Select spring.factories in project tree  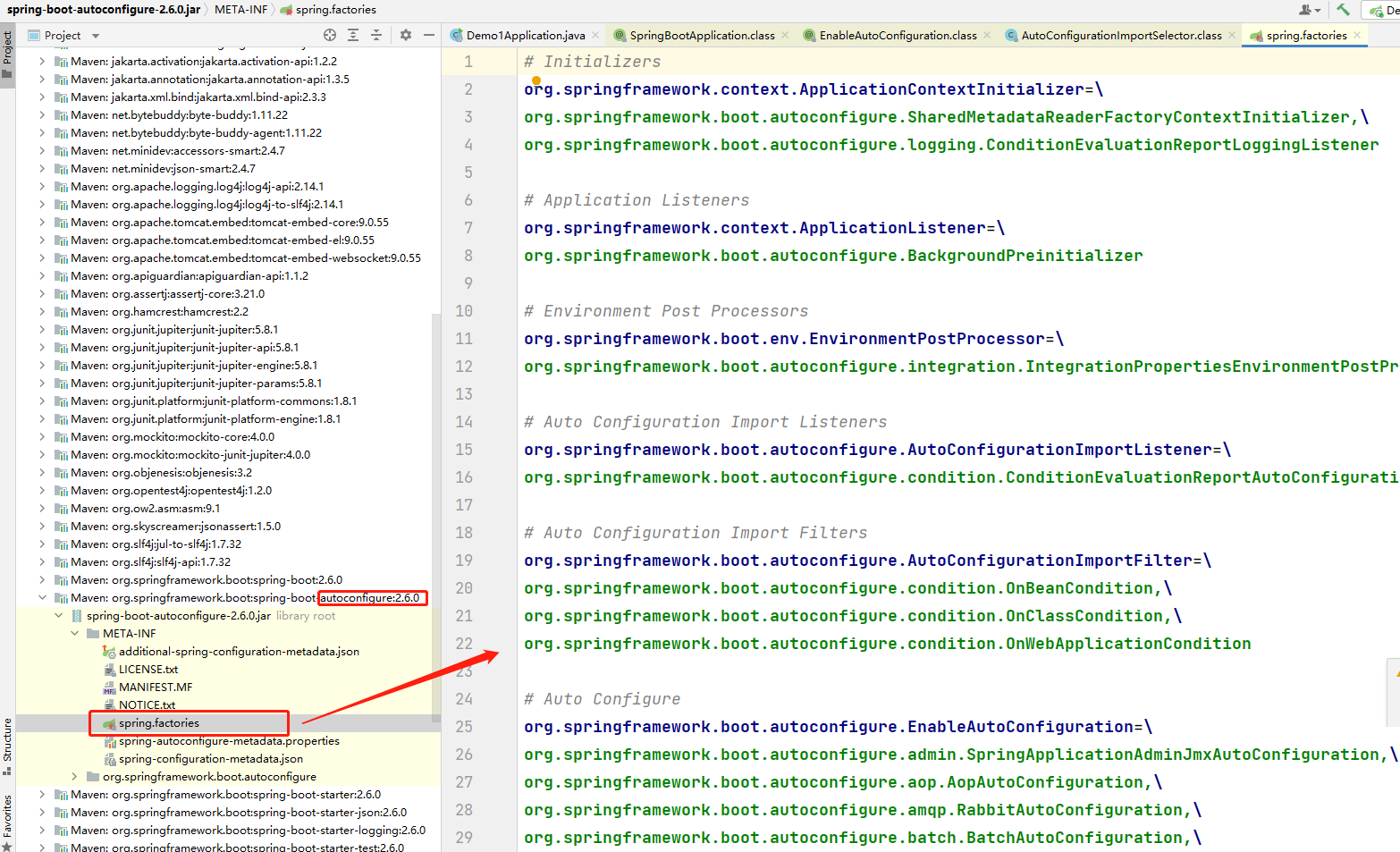click(159, 722)
